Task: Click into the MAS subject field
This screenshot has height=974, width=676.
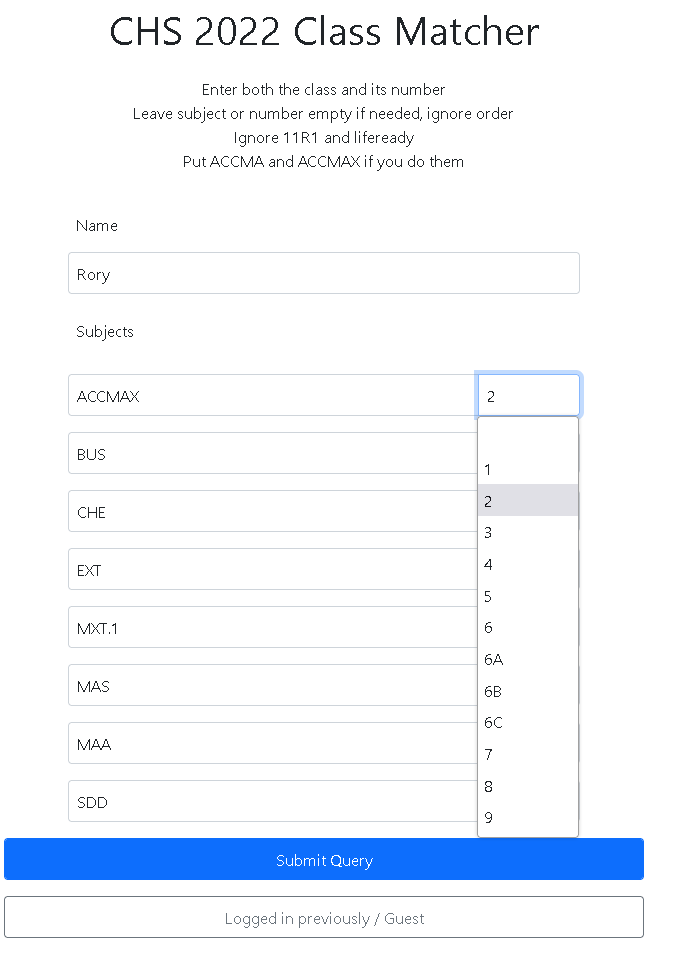Action: 273,685
